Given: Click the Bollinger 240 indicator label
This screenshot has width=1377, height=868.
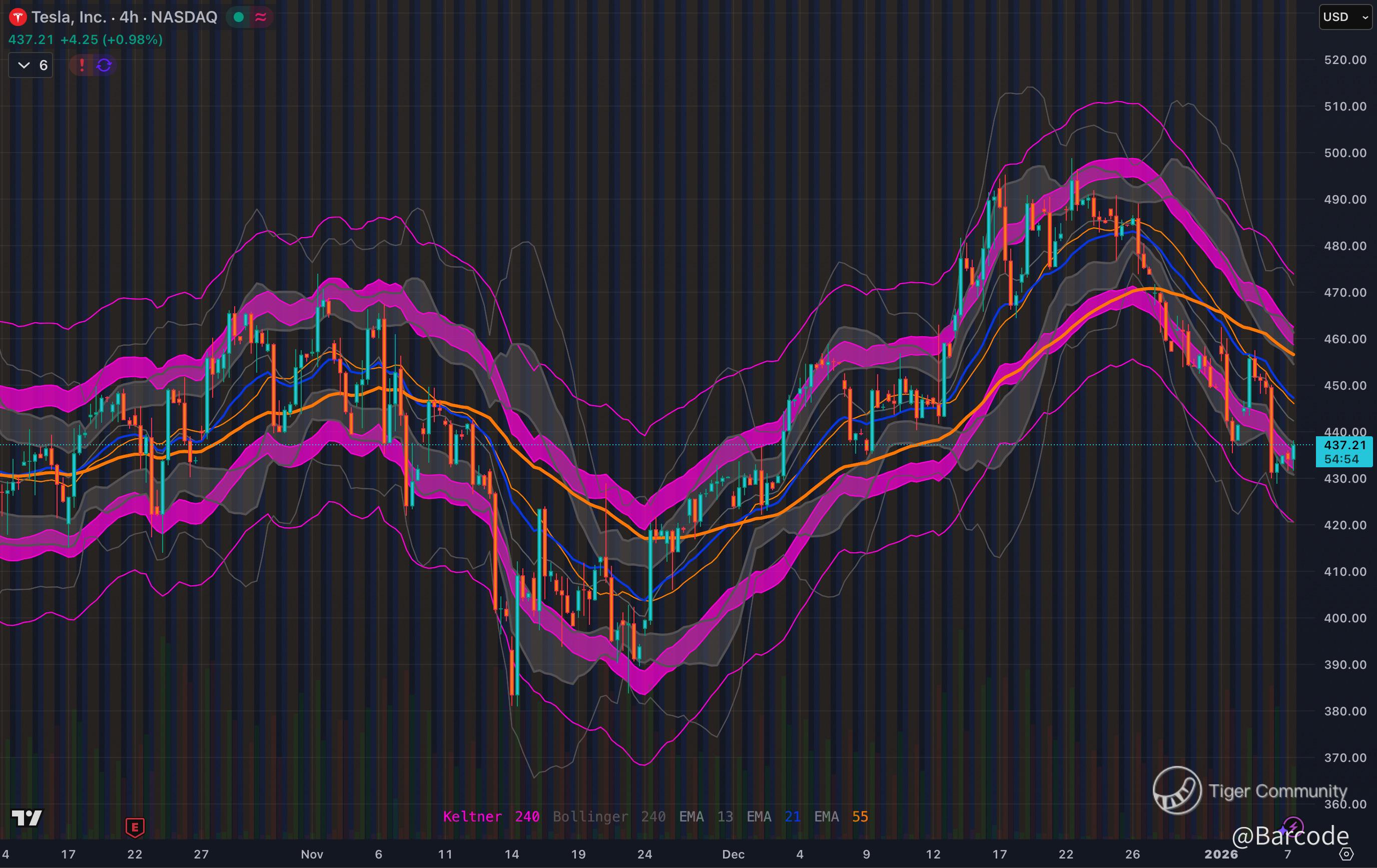Looking at the screenshot, I should pos(608,816).
